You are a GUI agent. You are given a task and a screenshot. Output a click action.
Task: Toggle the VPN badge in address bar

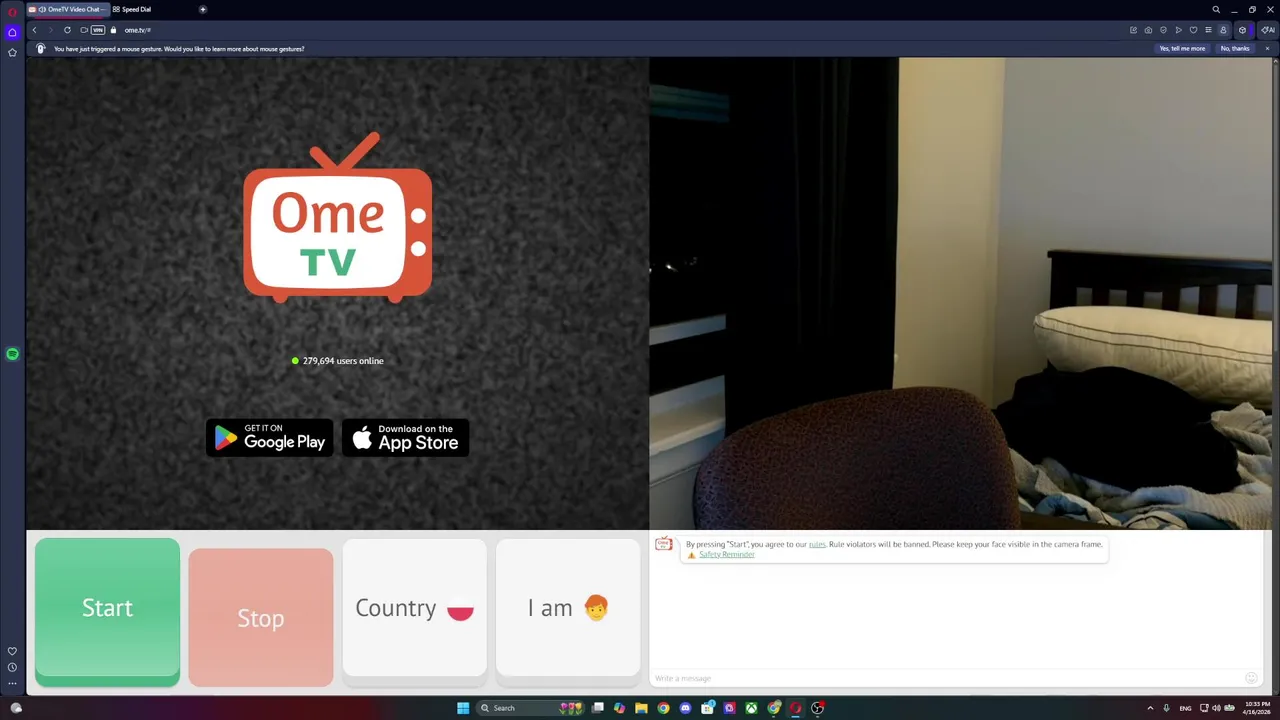point(98,30)
